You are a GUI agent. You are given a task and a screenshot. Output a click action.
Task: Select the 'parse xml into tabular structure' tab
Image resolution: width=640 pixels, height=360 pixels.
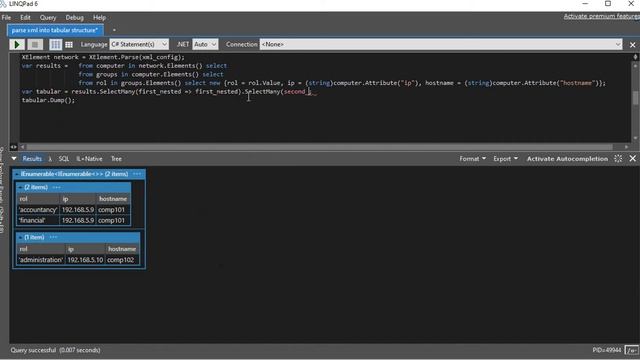coord(55,30)
